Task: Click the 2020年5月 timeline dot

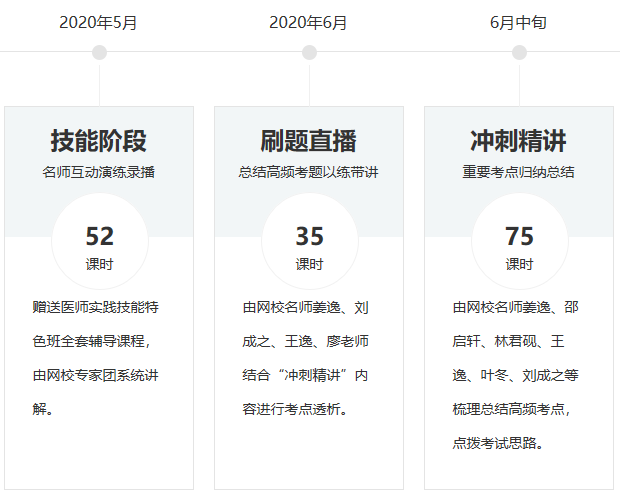Action: (x=99, y=52)
